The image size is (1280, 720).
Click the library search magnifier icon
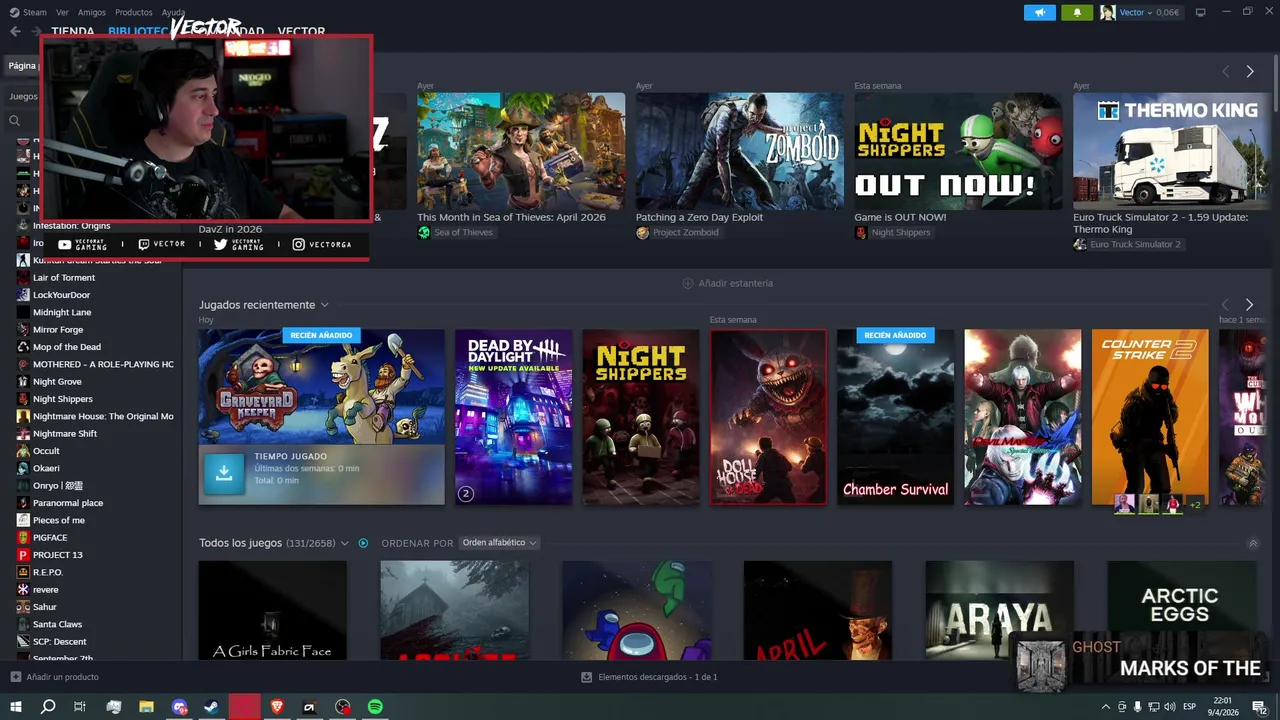15,120
